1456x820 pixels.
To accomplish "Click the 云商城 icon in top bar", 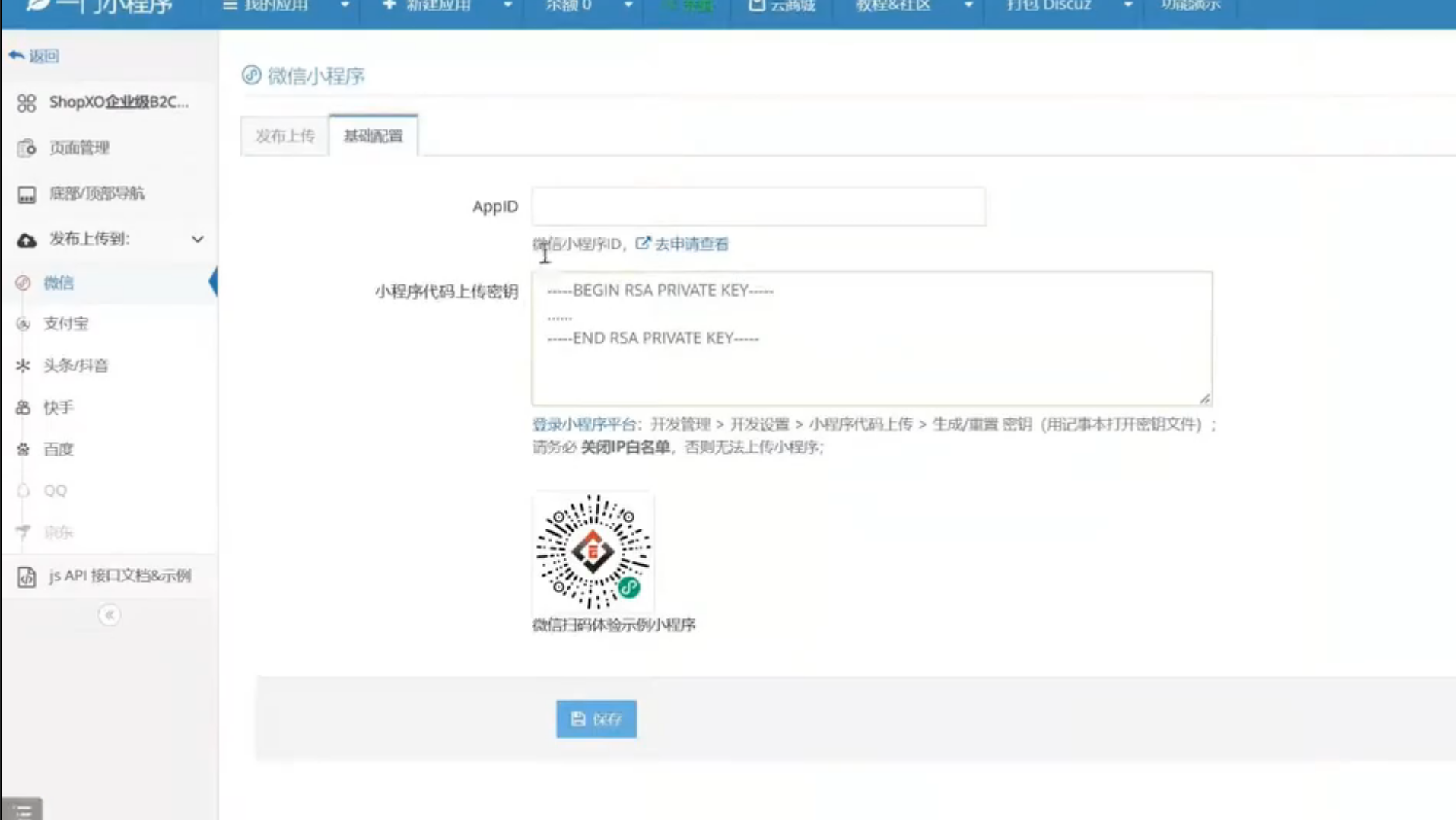I will point(756,5).
